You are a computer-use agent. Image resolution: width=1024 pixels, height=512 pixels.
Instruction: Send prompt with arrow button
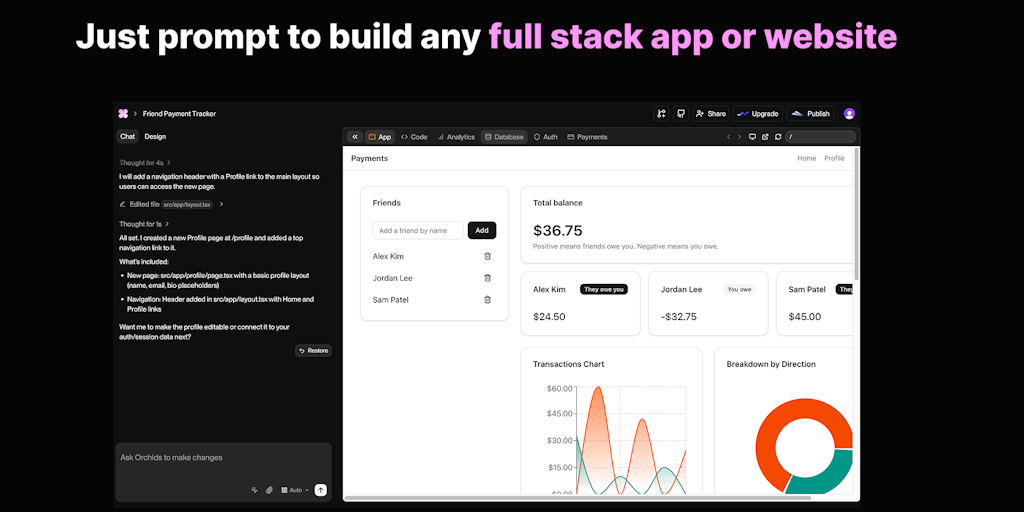(320, 490)
